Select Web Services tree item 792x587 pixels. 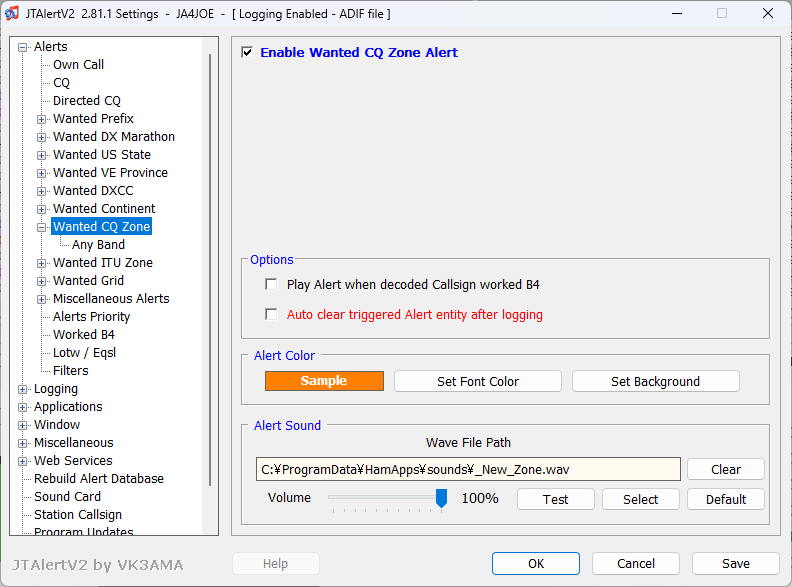coord(73,461)
